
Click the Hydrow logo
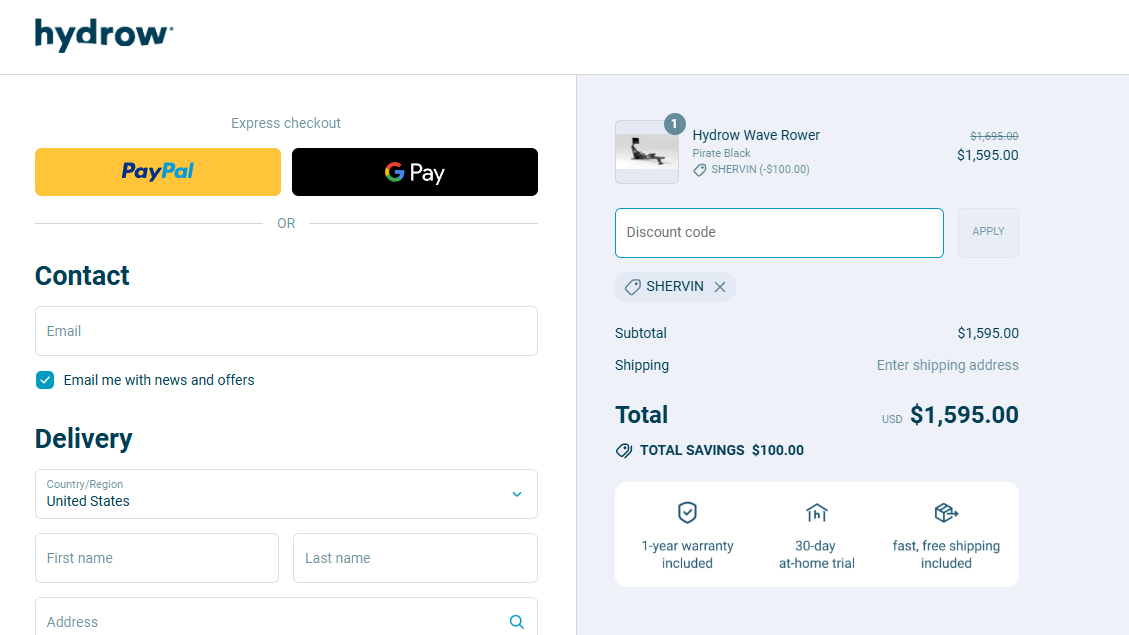pyautogui.click(x=104, y=35)
